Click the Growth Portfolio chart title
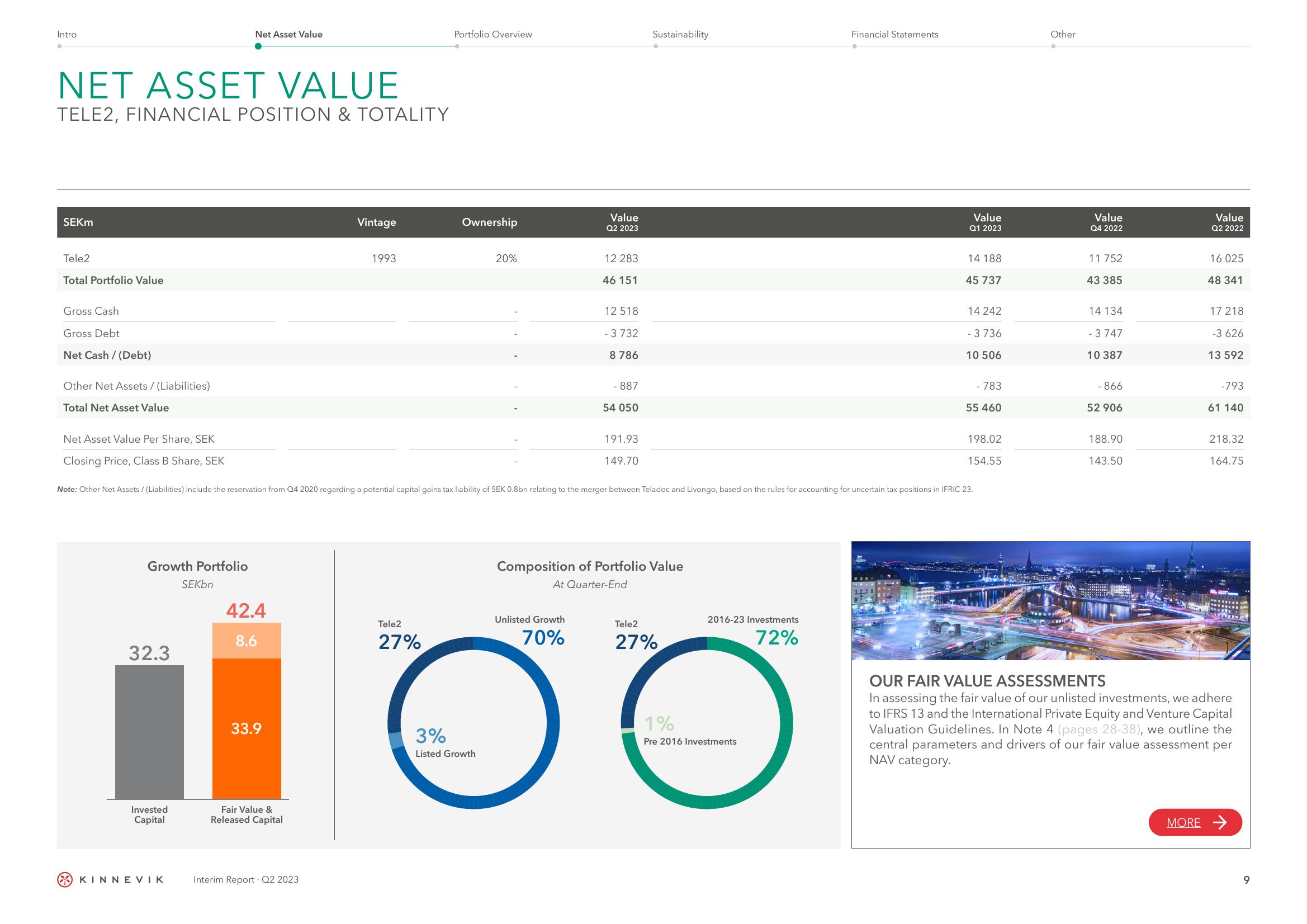 pos(197,566)
